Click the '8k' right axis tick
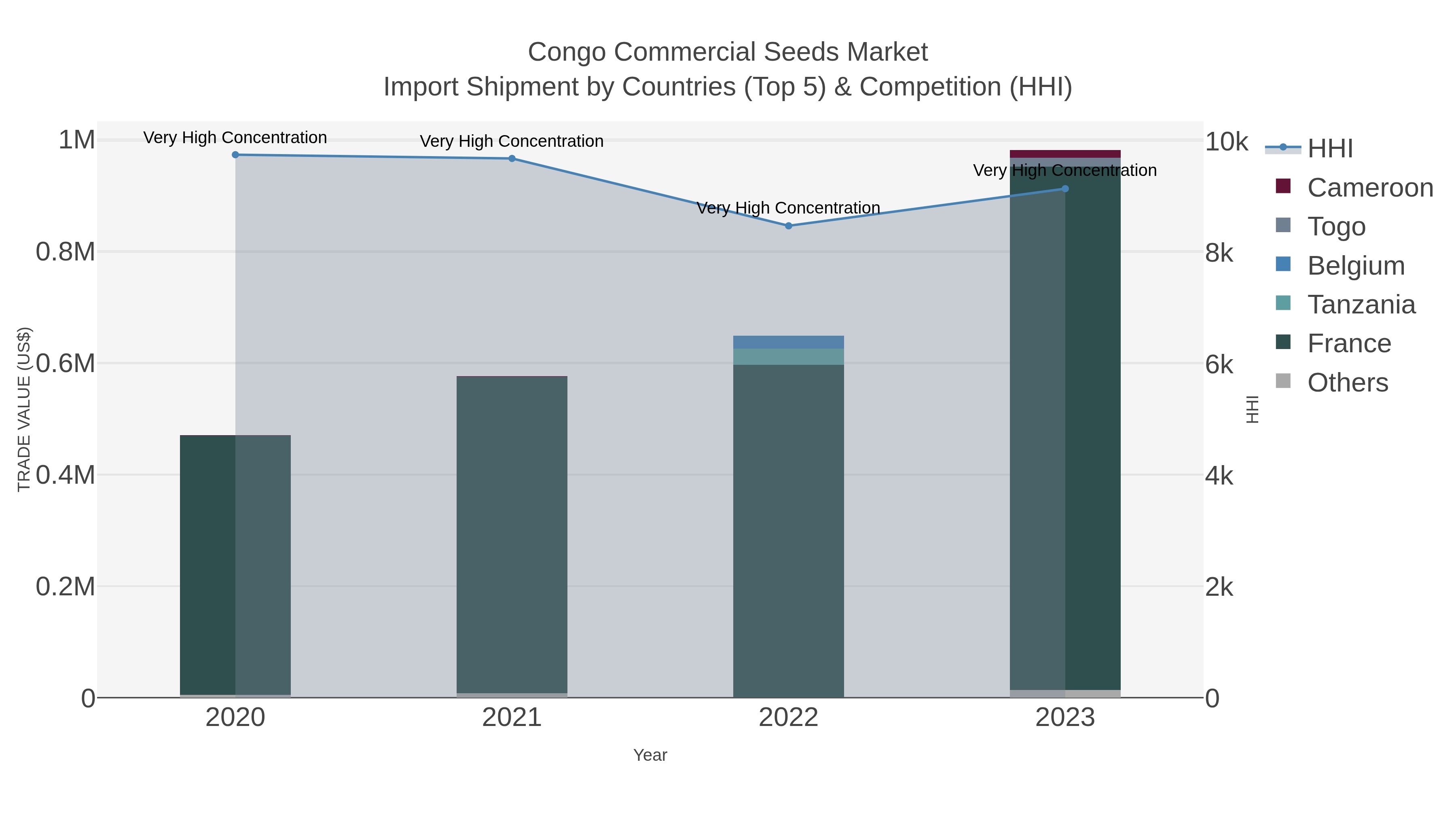This screenshot has height=819, width=1456. pyautogui.click(x=1220, y=253)
